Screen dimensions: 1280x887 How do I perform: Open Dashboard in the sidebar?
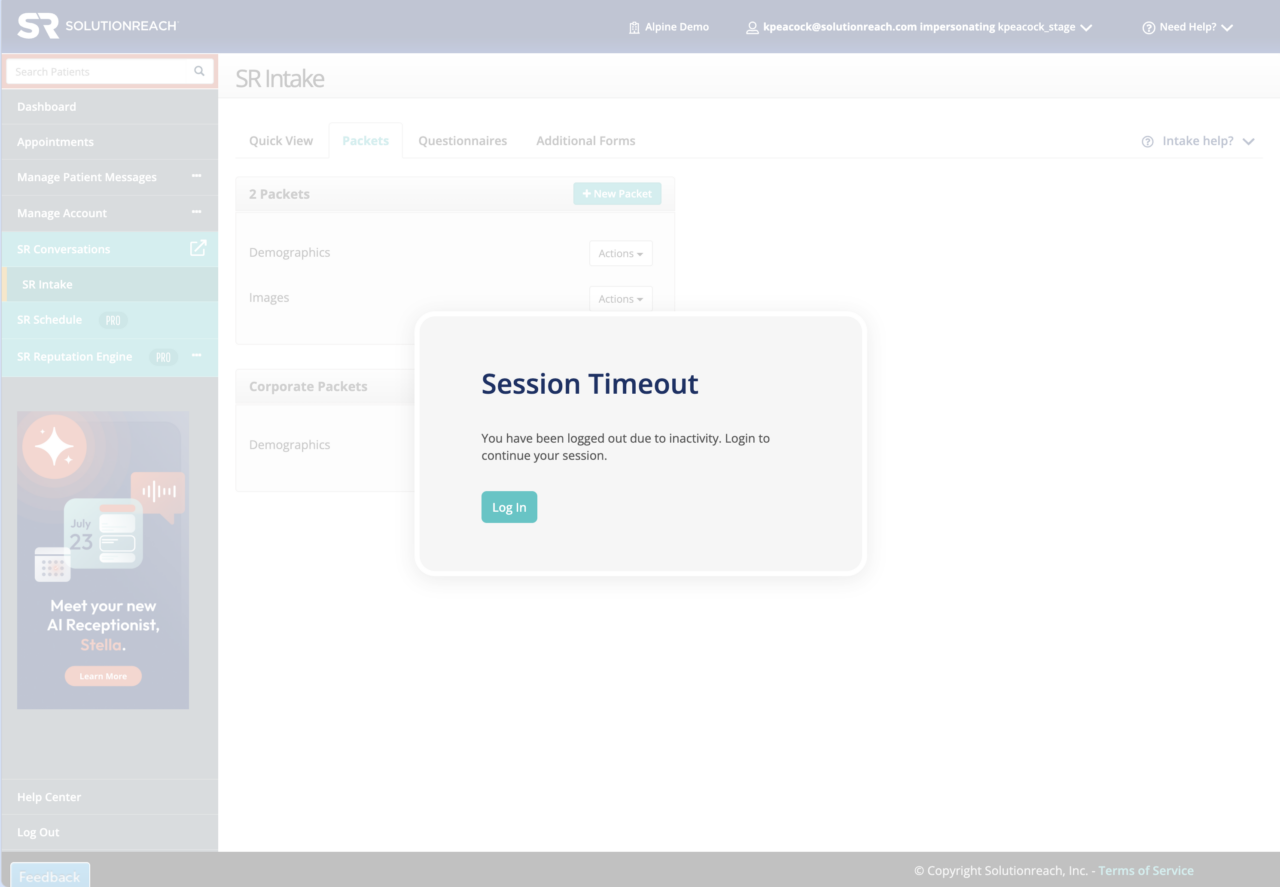tap(109, 106)
